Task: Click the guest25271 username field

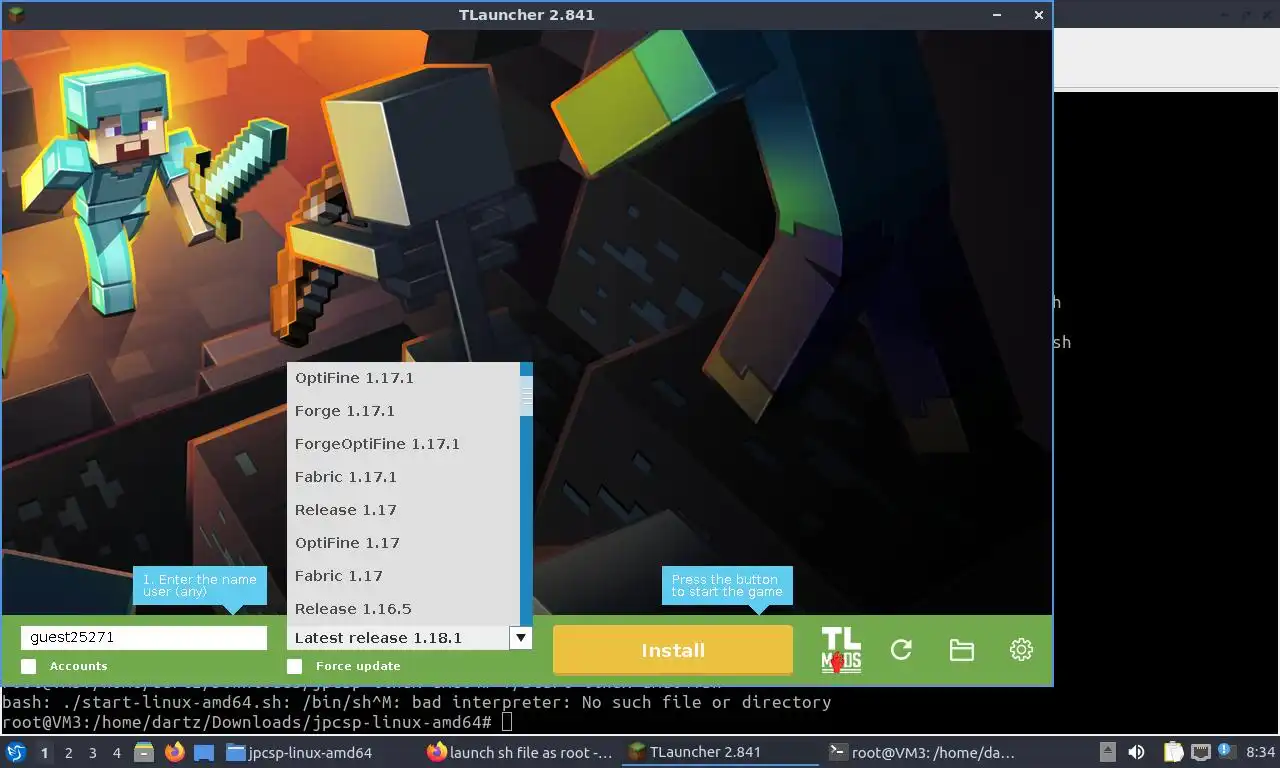Action: [144, 638]
